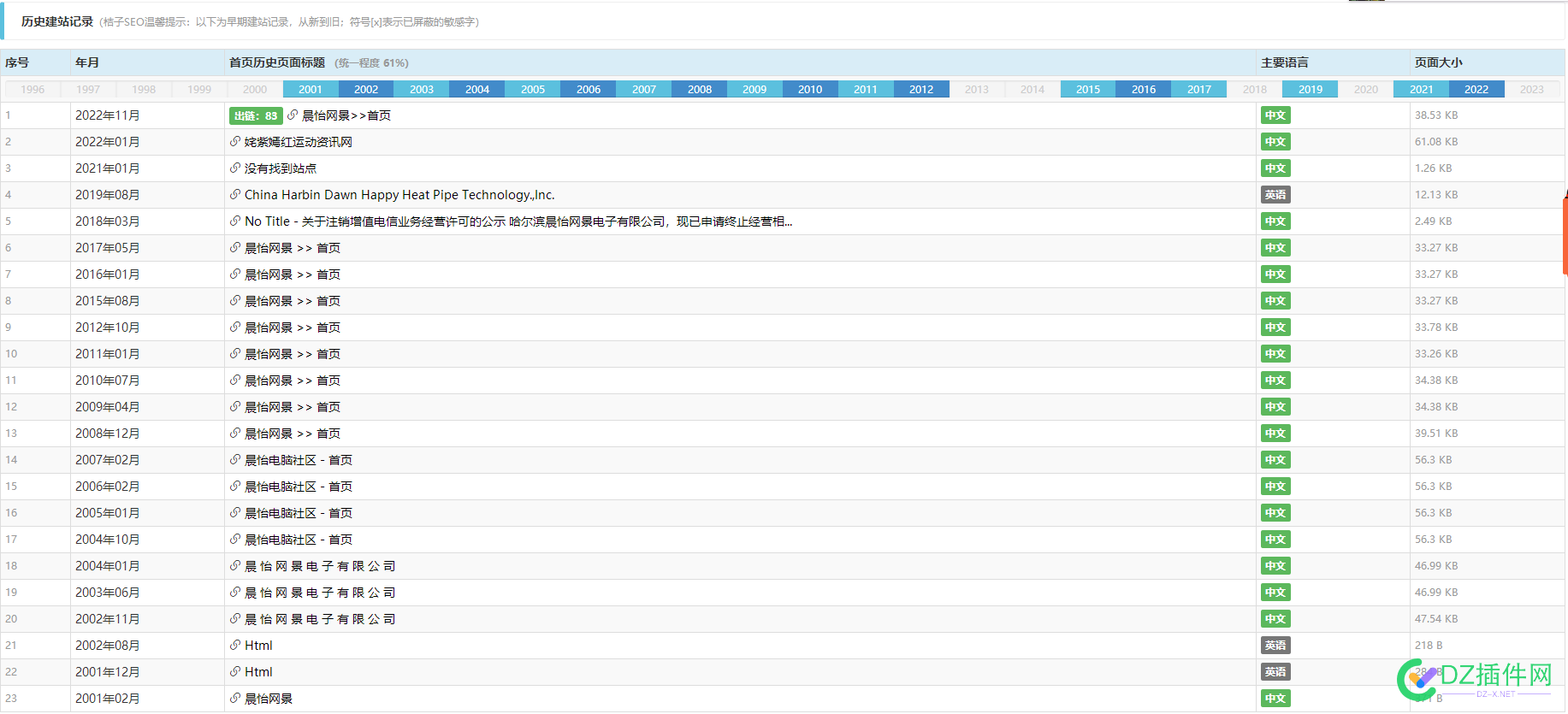The image size is (1568, 714).
Task: Click link icon in 2005年01月 row
Action: (x=235, y=512)
